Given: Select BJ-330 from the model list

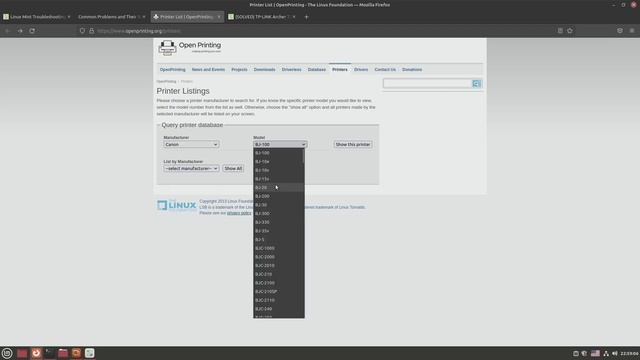Looking at the screenshot, I should tap(278, 222).
